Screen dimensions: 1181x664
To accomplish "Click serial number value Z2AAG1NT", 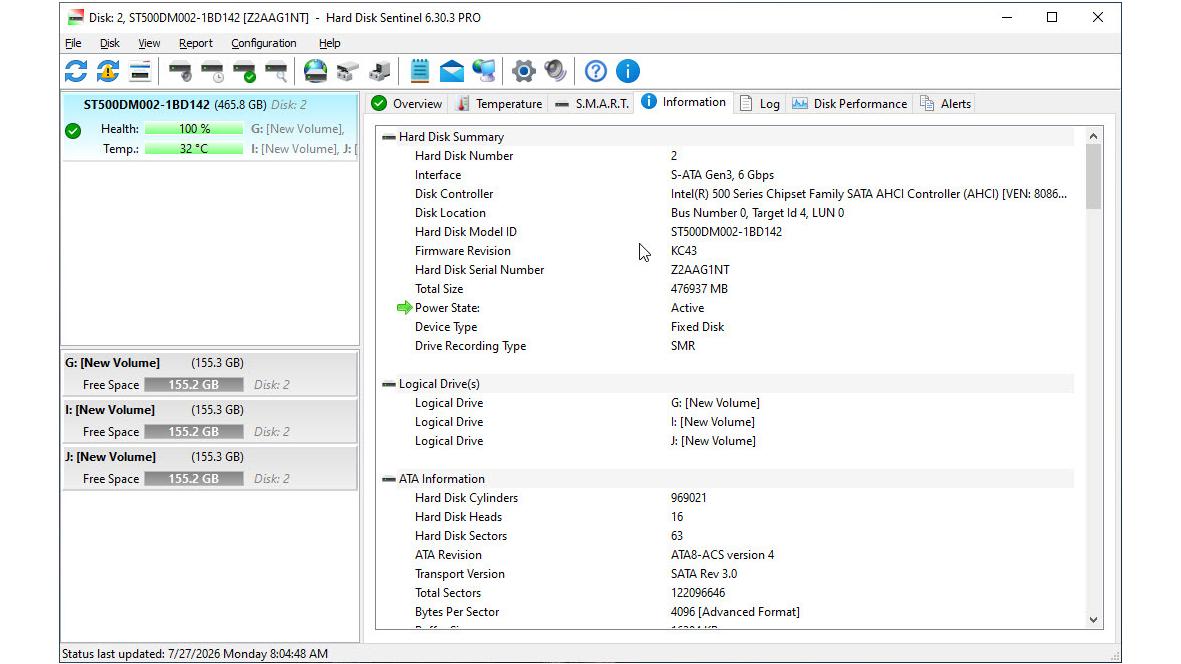I will [700, 270].
